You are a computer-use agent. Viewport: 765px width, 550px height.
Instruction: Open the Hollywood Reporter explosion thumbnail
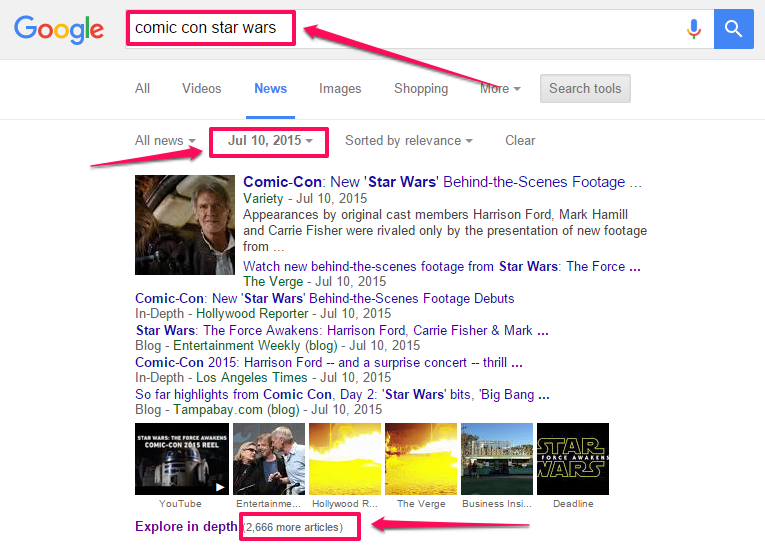click(x=345, y=459)
